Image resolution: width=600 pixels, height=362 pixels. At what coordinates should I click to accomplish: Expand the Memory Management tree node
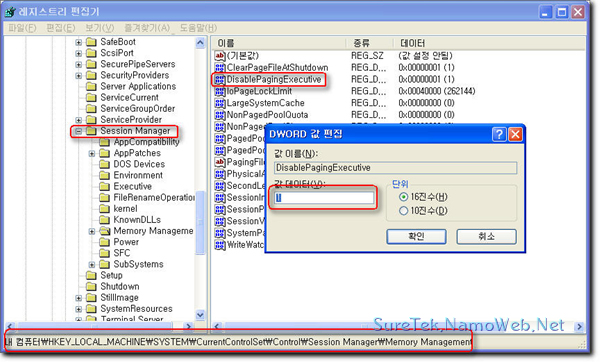92,231
